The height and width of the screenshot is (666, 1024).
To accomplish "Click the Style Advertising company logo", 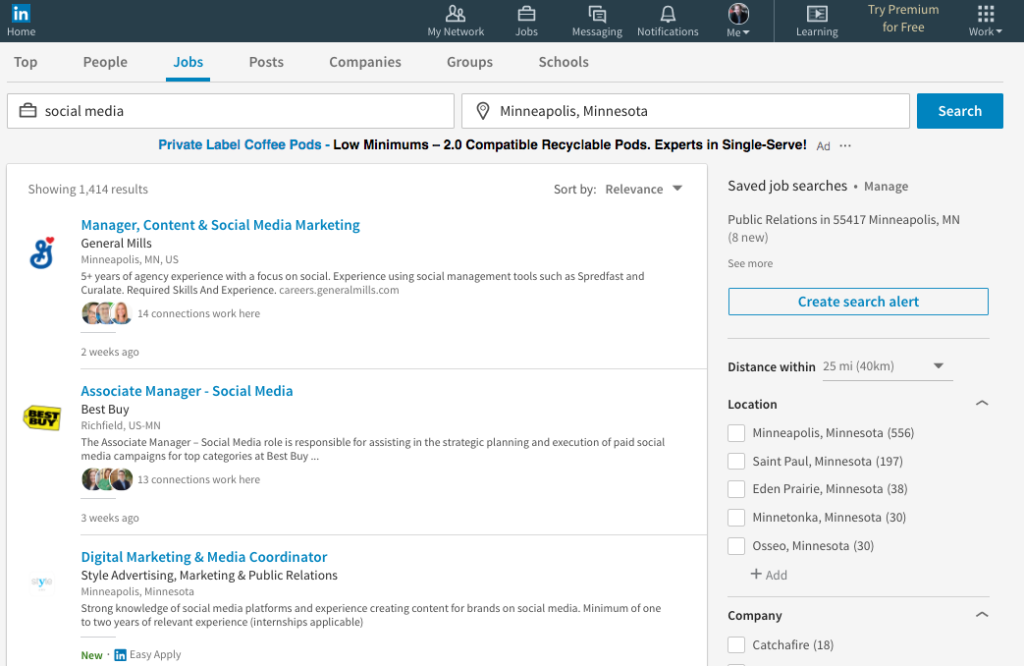I will click(x=42, y=582).
